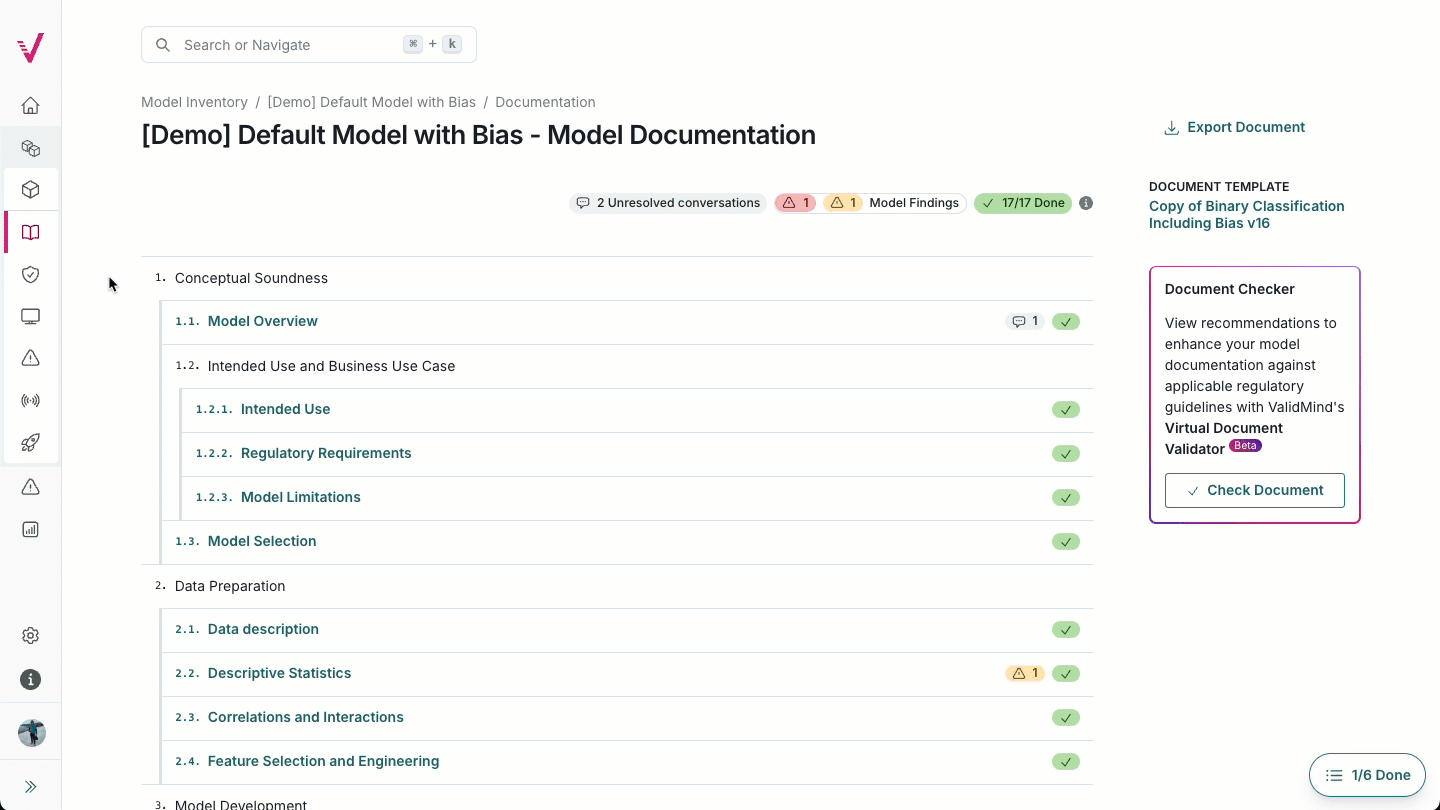Image resolution: width=1440 pixels, height=810 pixels.
Task: Open the Home dashboard icon
Action: click(30, 105)
